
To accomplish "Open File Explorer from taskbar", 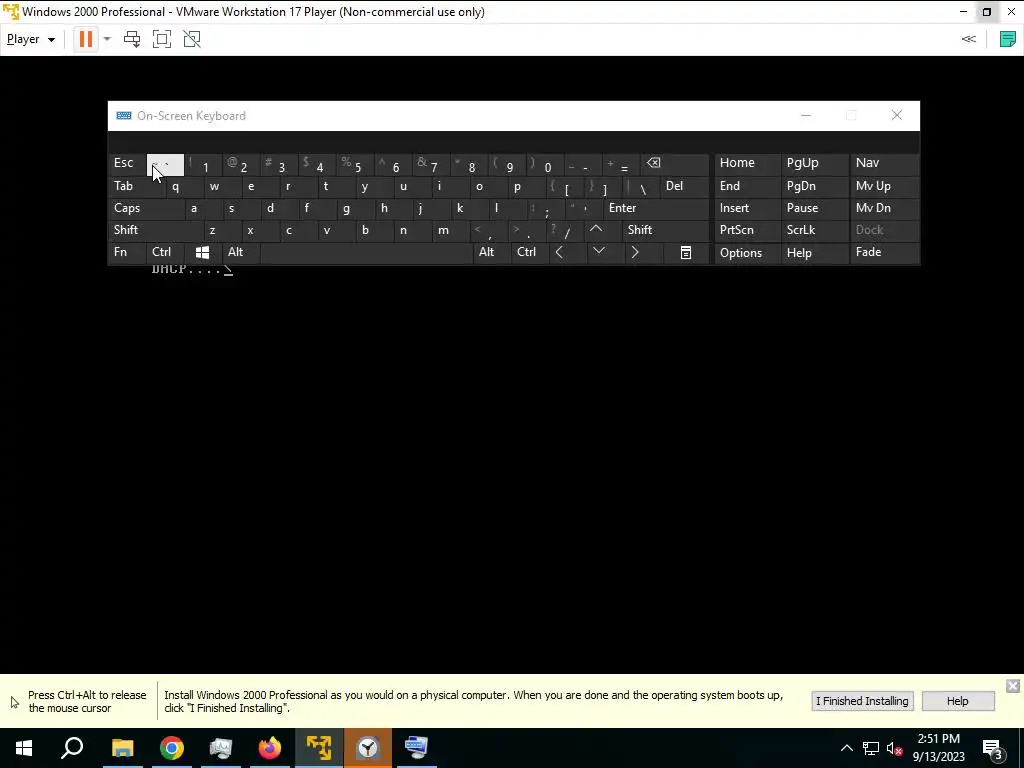I will click(x=122, y=748).
